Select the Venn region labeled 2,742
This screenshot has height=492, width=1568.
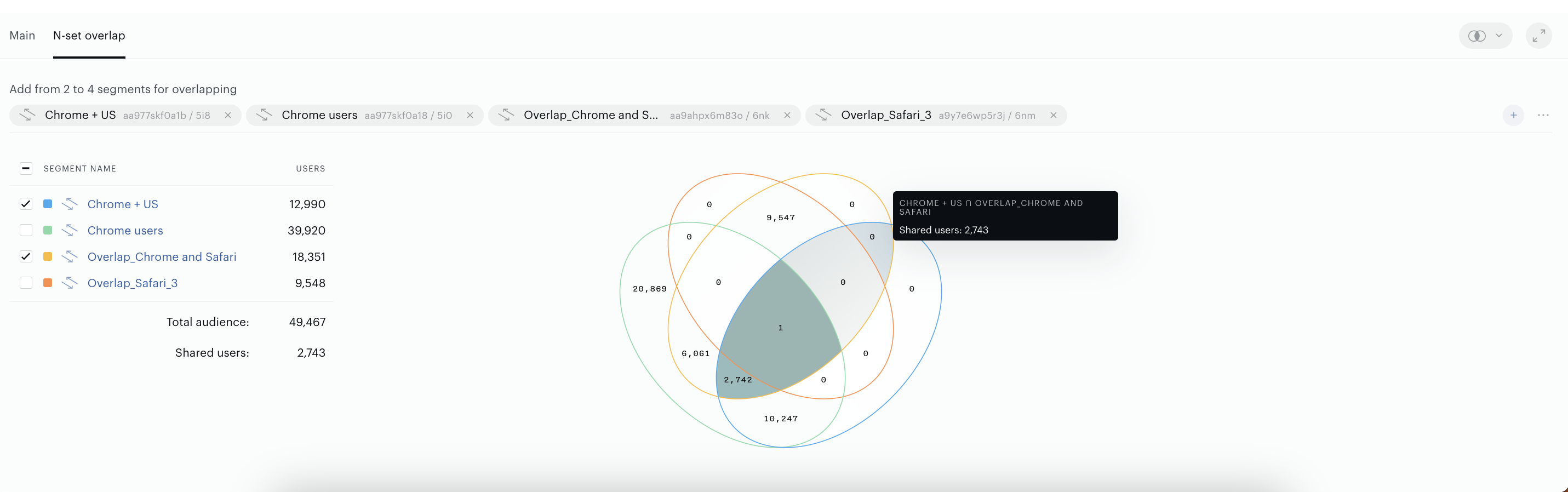738,379
